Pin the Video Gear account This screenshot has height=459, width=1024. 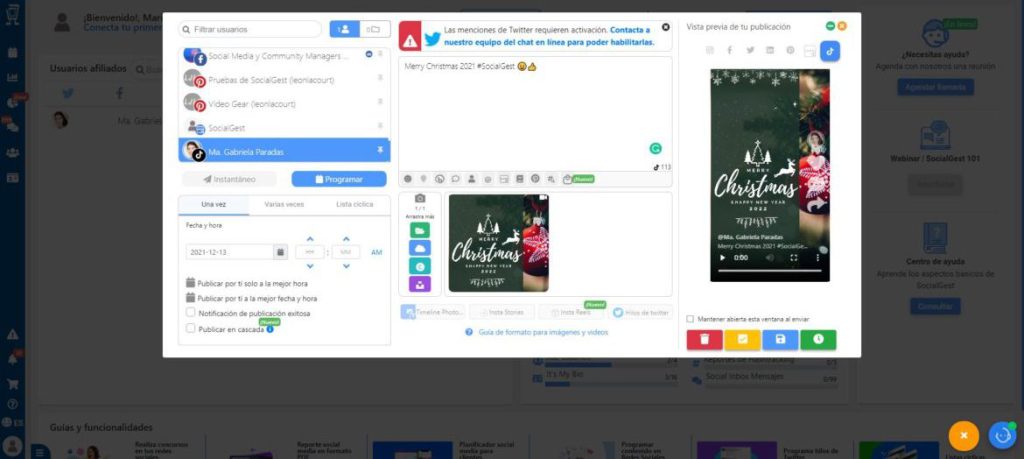(x=380, y=103)
